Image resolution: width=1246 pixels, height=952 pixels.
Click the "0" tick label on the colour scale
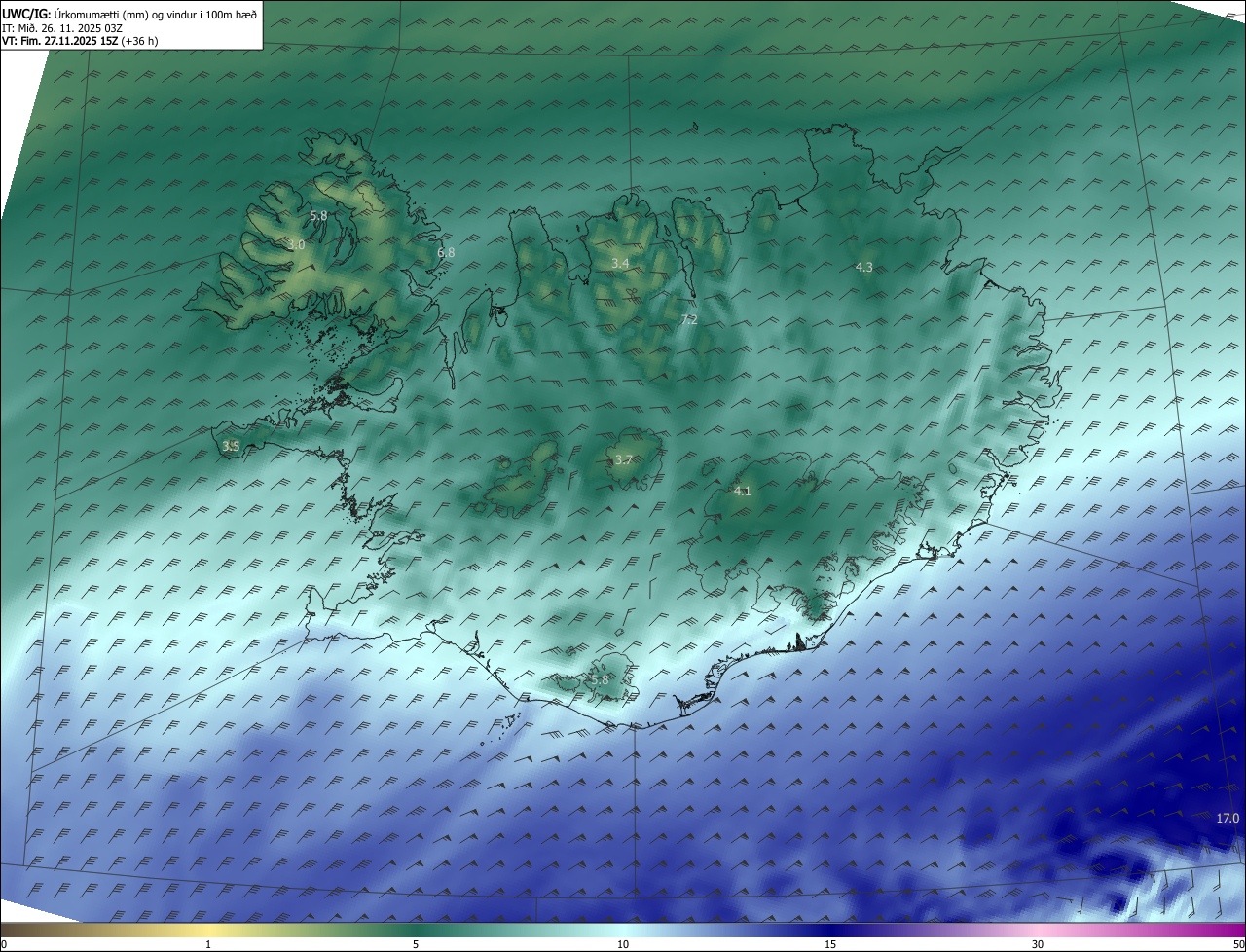click(4, 944)
